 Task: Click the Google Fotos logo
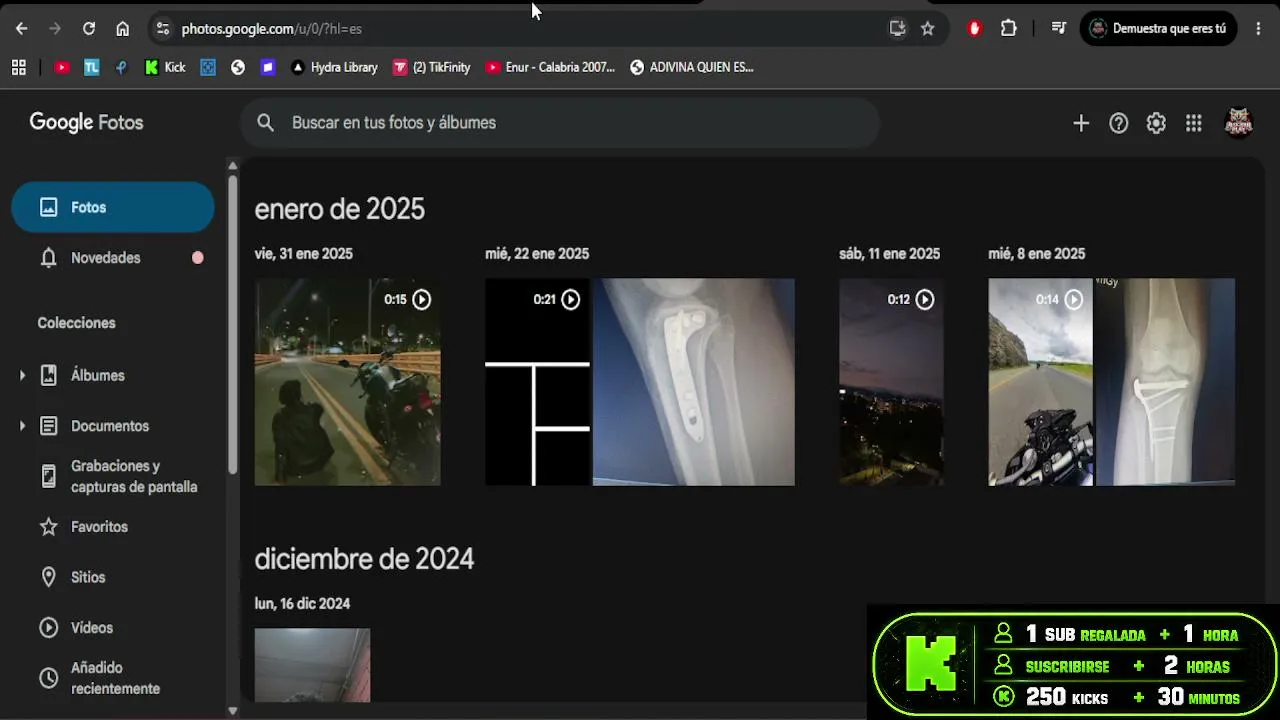[x=86, y=122]
